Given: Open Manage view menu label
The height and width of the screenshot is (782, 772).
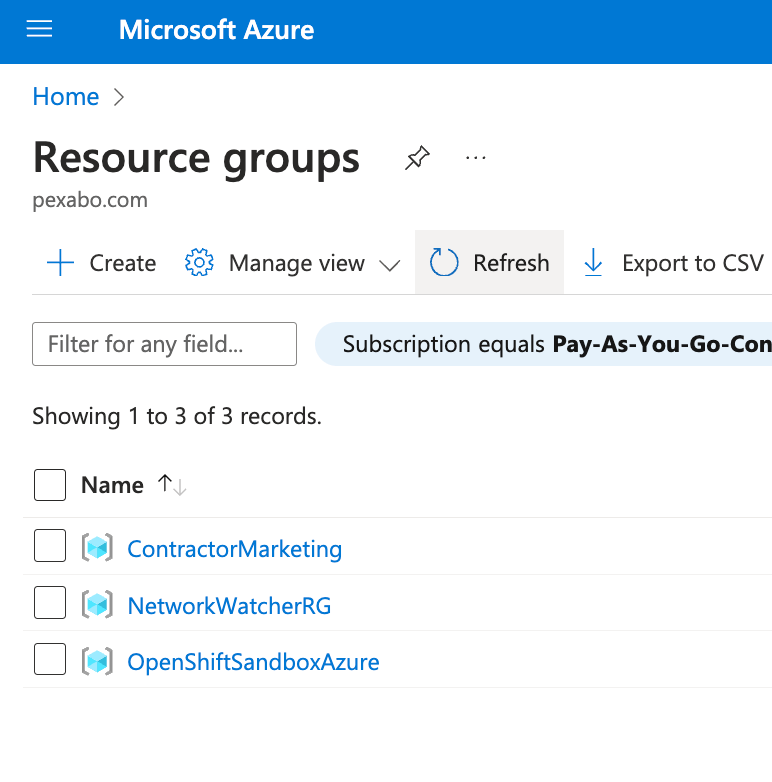Looking at the screenshot, I should pos(297,263).
